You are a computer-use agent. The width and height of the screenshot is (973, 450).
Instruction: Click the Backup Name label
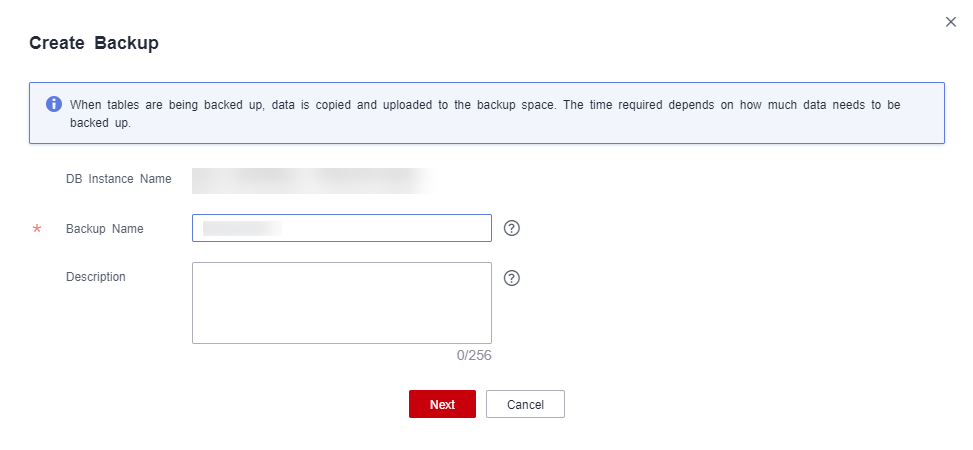pos(104,229)
